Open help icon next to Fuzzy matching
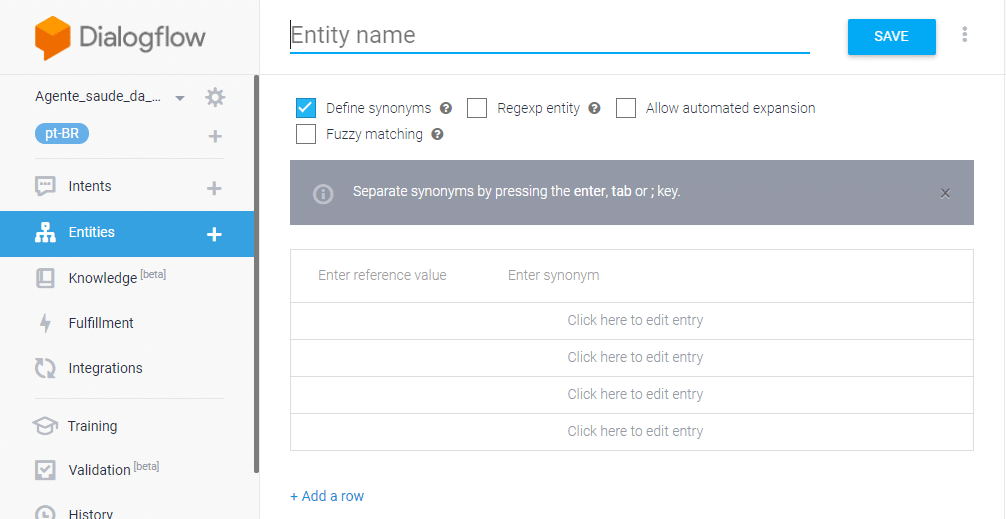This screenshot has width=1006, height=519. click(437, 134)
